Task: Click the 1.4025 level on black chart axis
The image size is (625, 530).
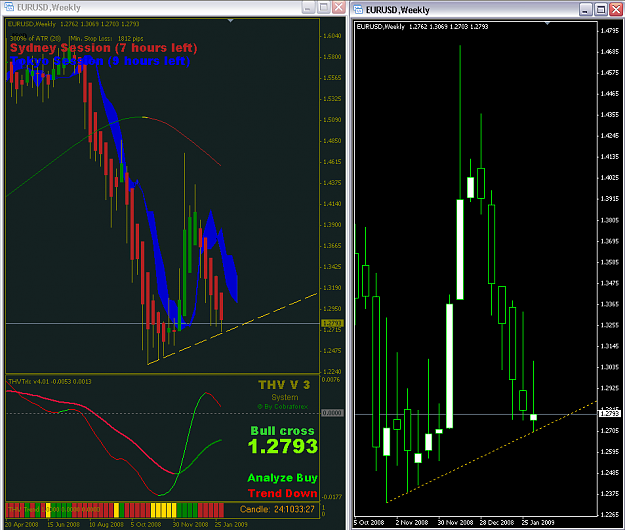Action: coord(609,178)
